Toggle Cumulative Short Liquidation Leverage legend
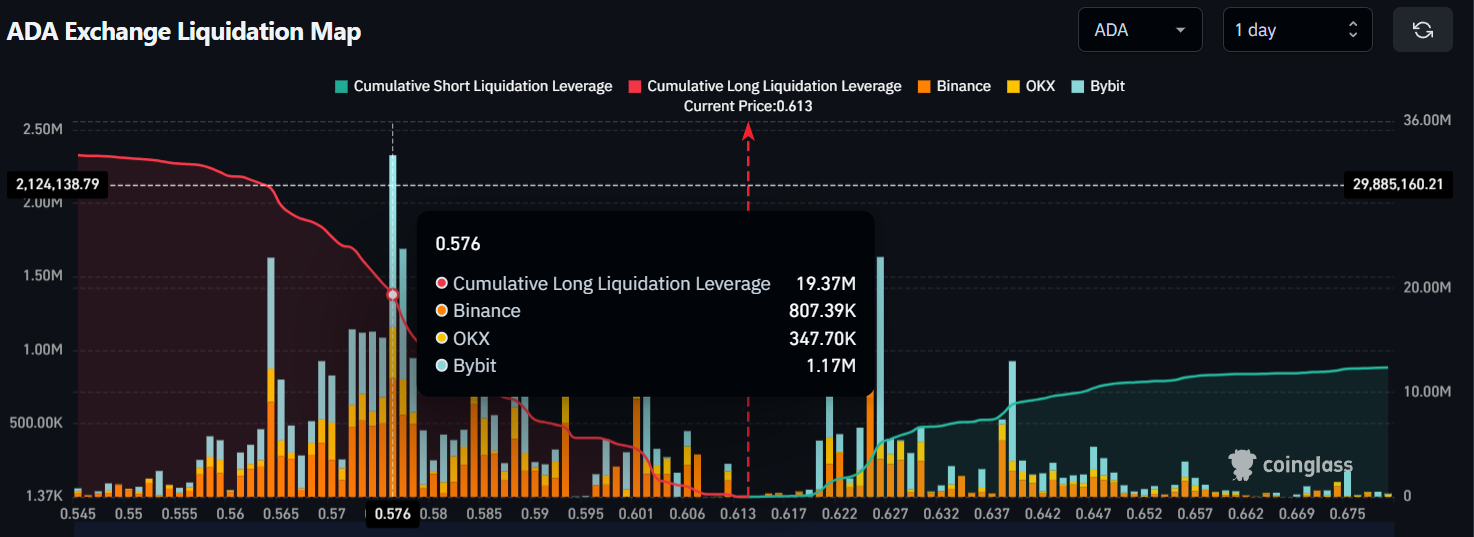This screenshot has width=1474, height=537. point(473,86)
